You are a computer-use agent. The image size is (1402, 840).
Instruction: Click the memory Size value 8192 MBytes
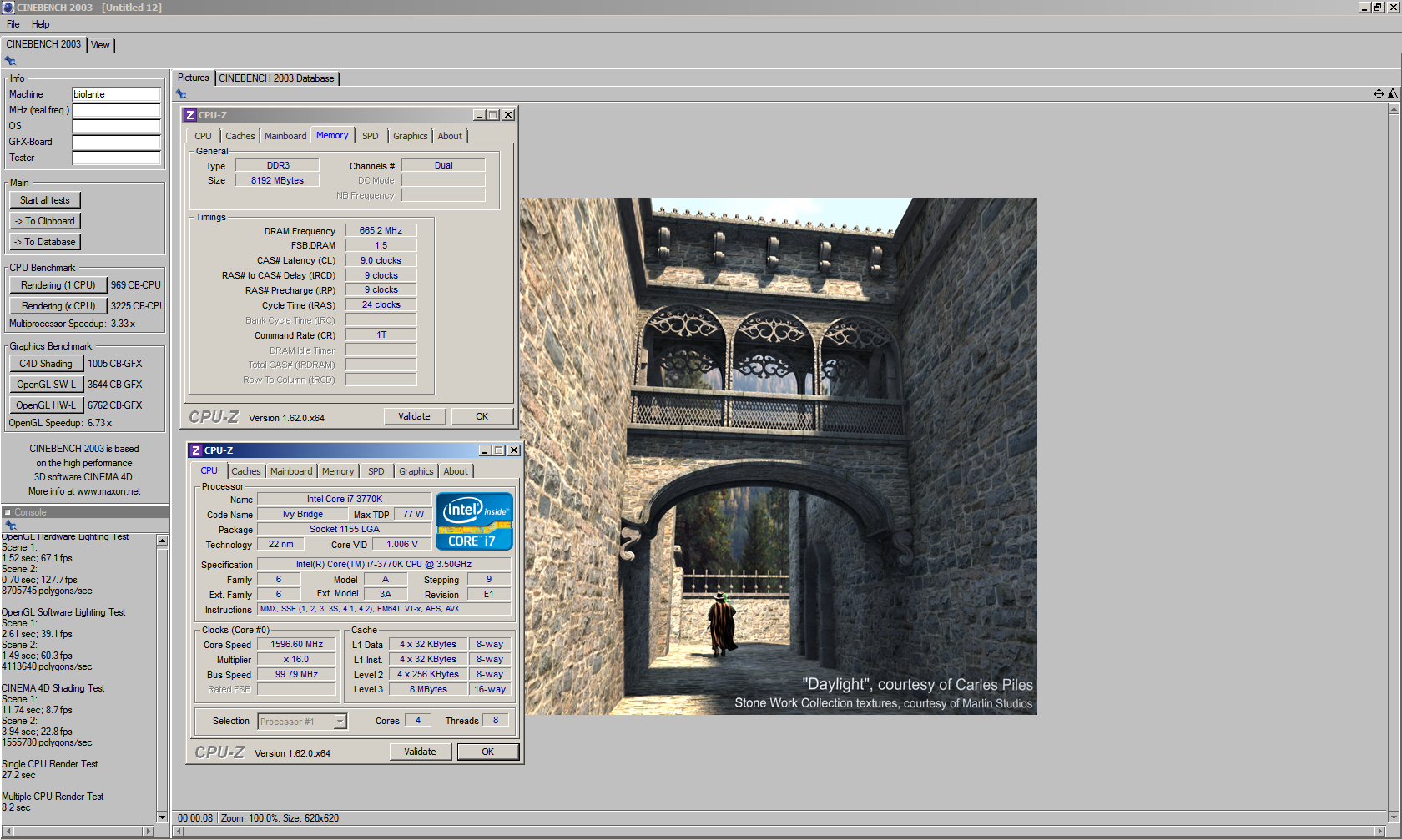[277, 180]
